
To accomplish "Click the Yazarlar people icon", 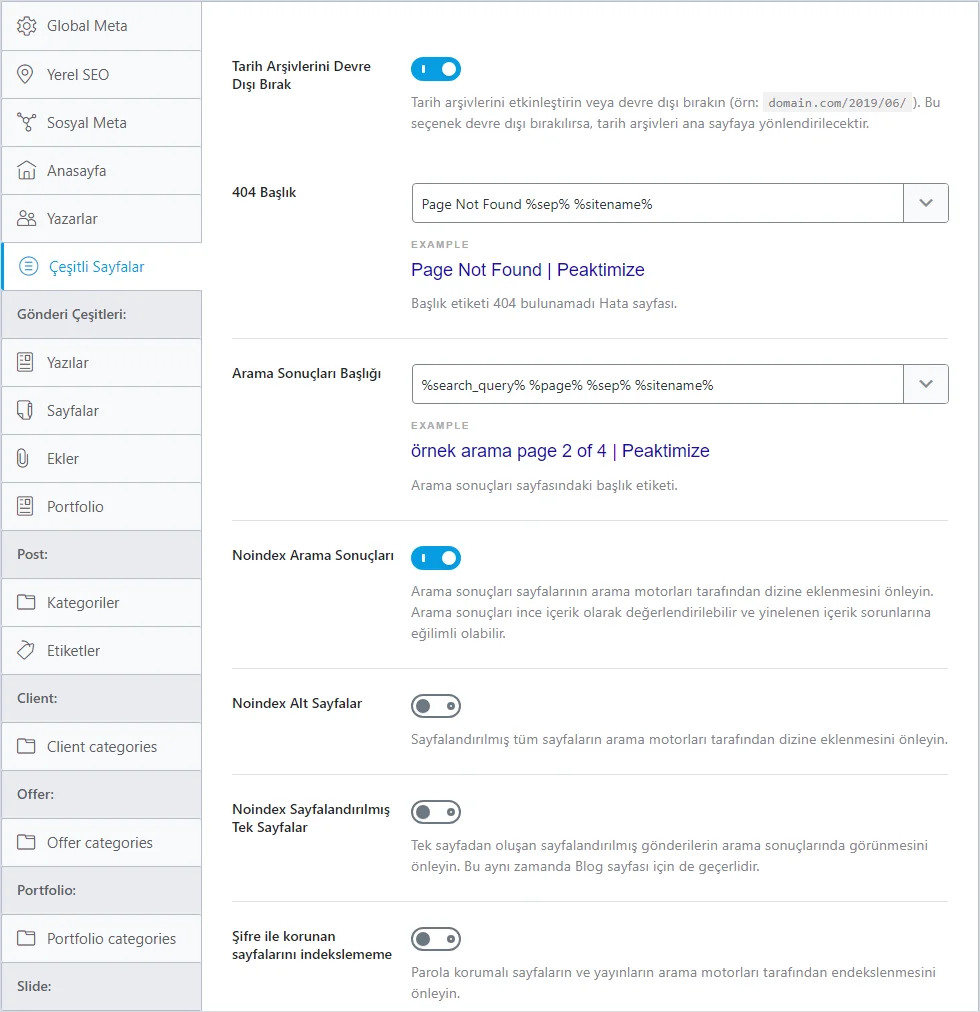I will click(26, 219).
